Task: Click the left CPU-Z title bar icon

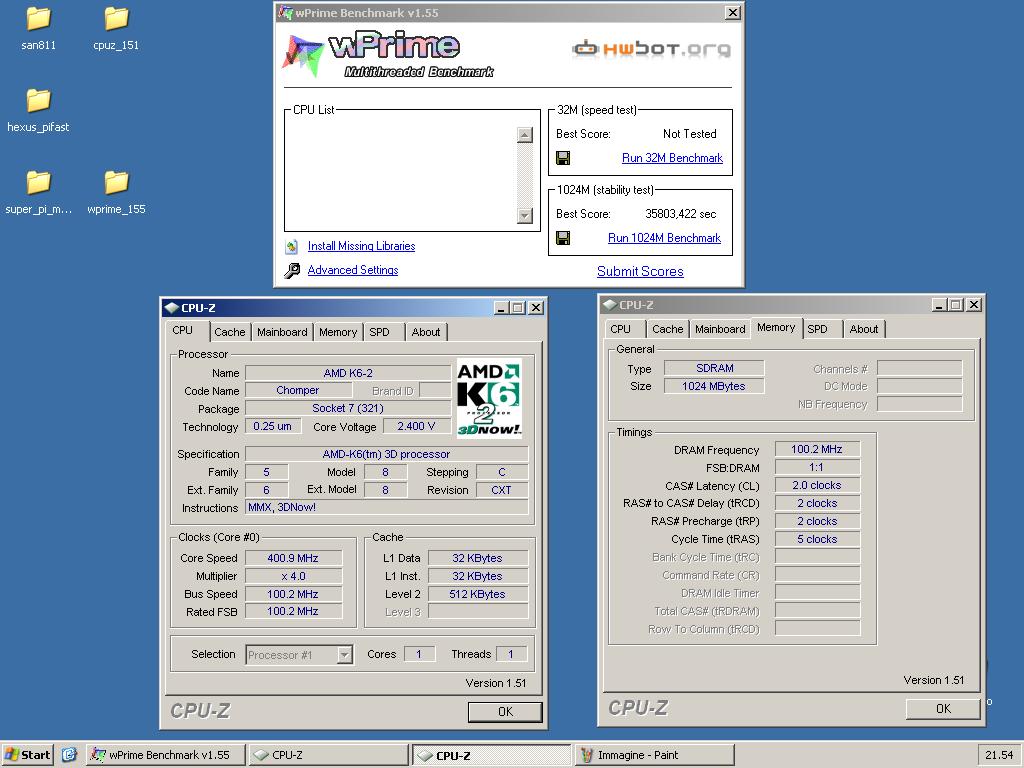Action: coord(171,308)
